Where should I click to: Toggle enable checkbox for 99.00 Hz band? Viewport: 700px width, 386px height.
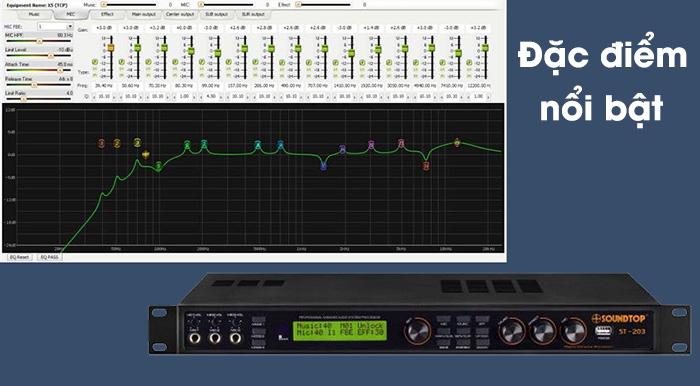click(202, 62)
